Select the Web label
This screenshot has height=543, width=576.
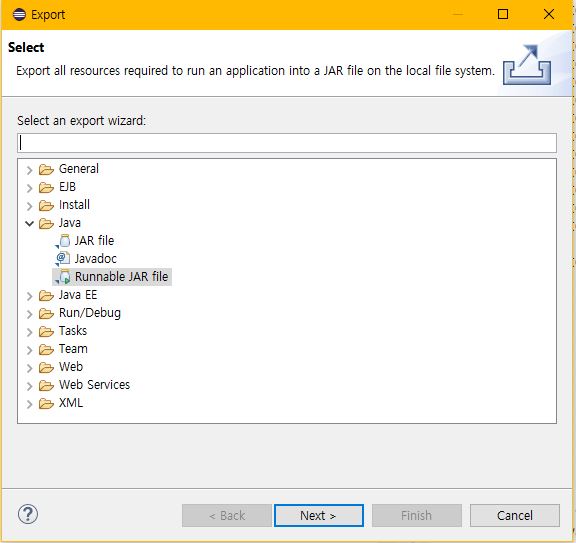tap(71, 367)
